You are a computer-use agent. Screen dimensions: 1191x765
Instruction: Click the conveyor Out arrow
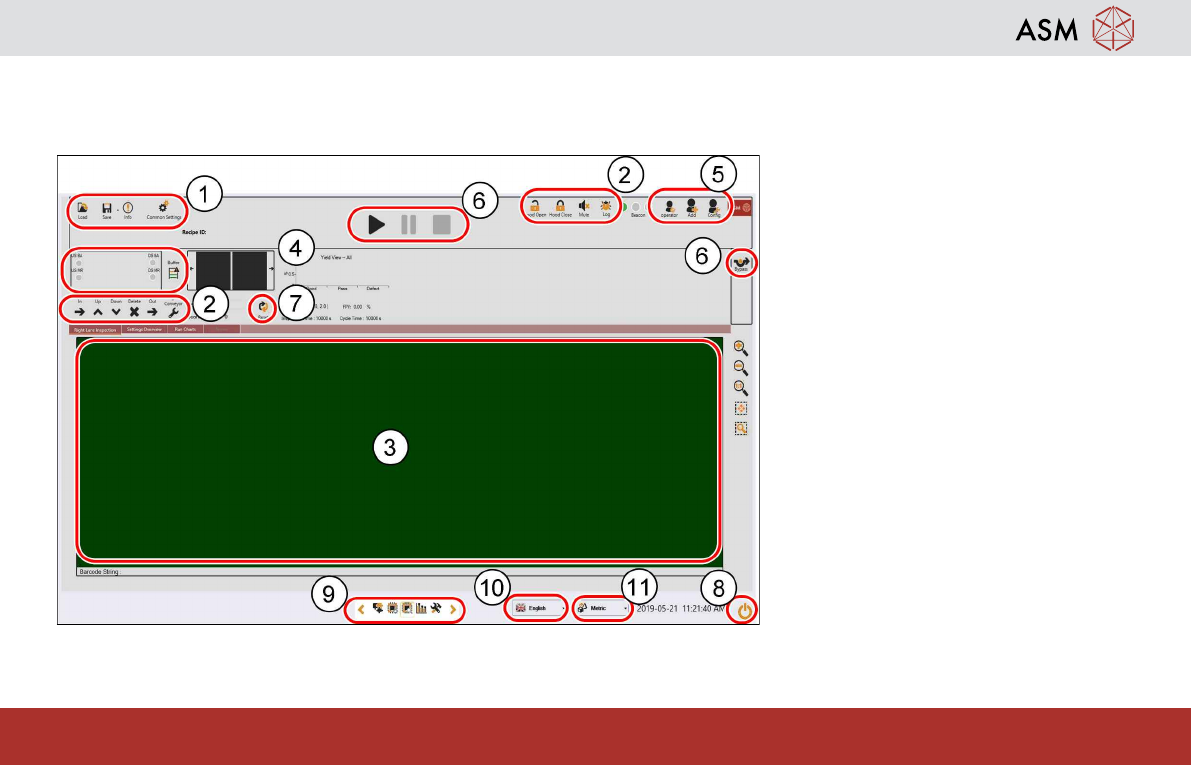pos(152,311)
